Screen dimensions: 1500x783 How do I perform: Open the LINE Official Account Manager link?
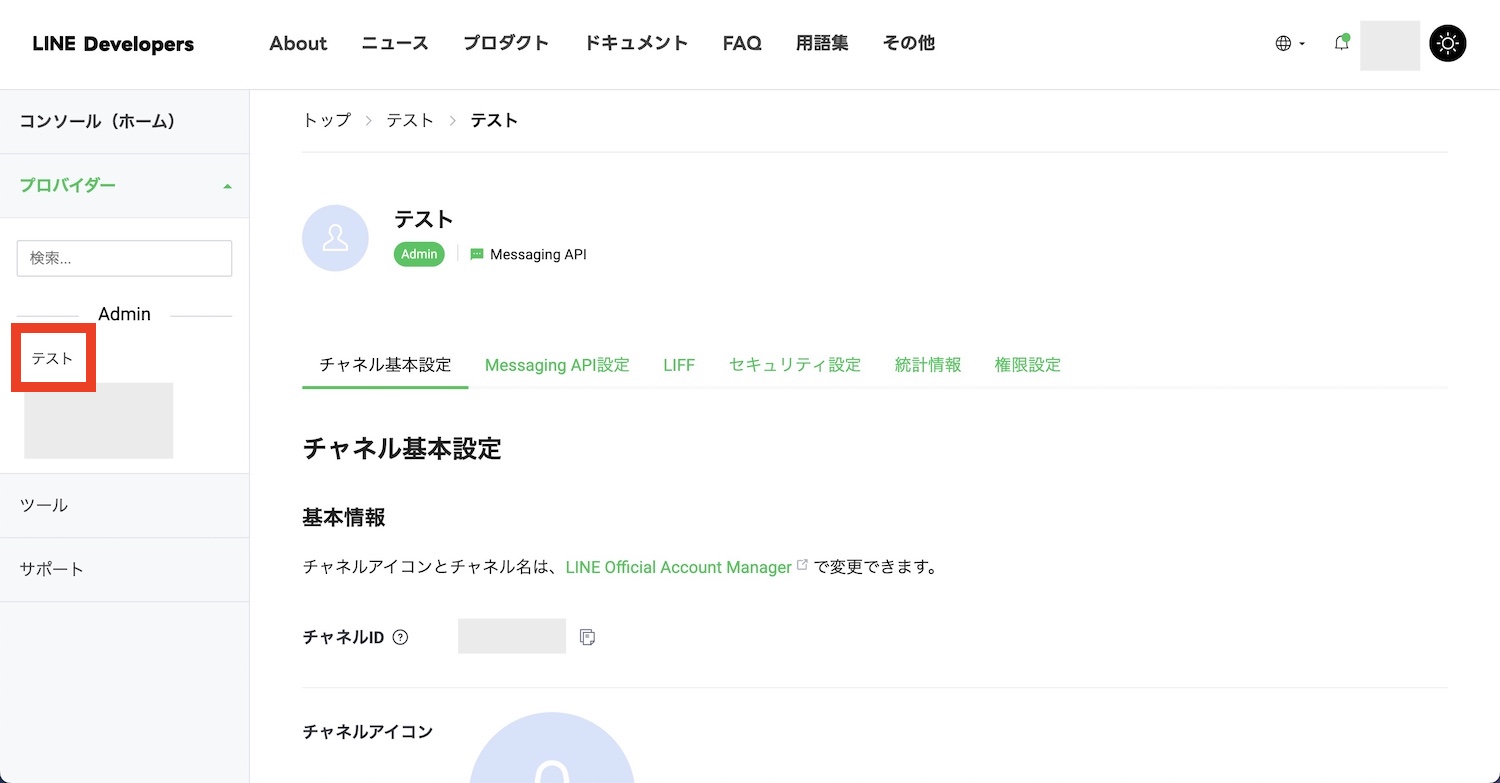pyautogui.click(x=679, y=567)
